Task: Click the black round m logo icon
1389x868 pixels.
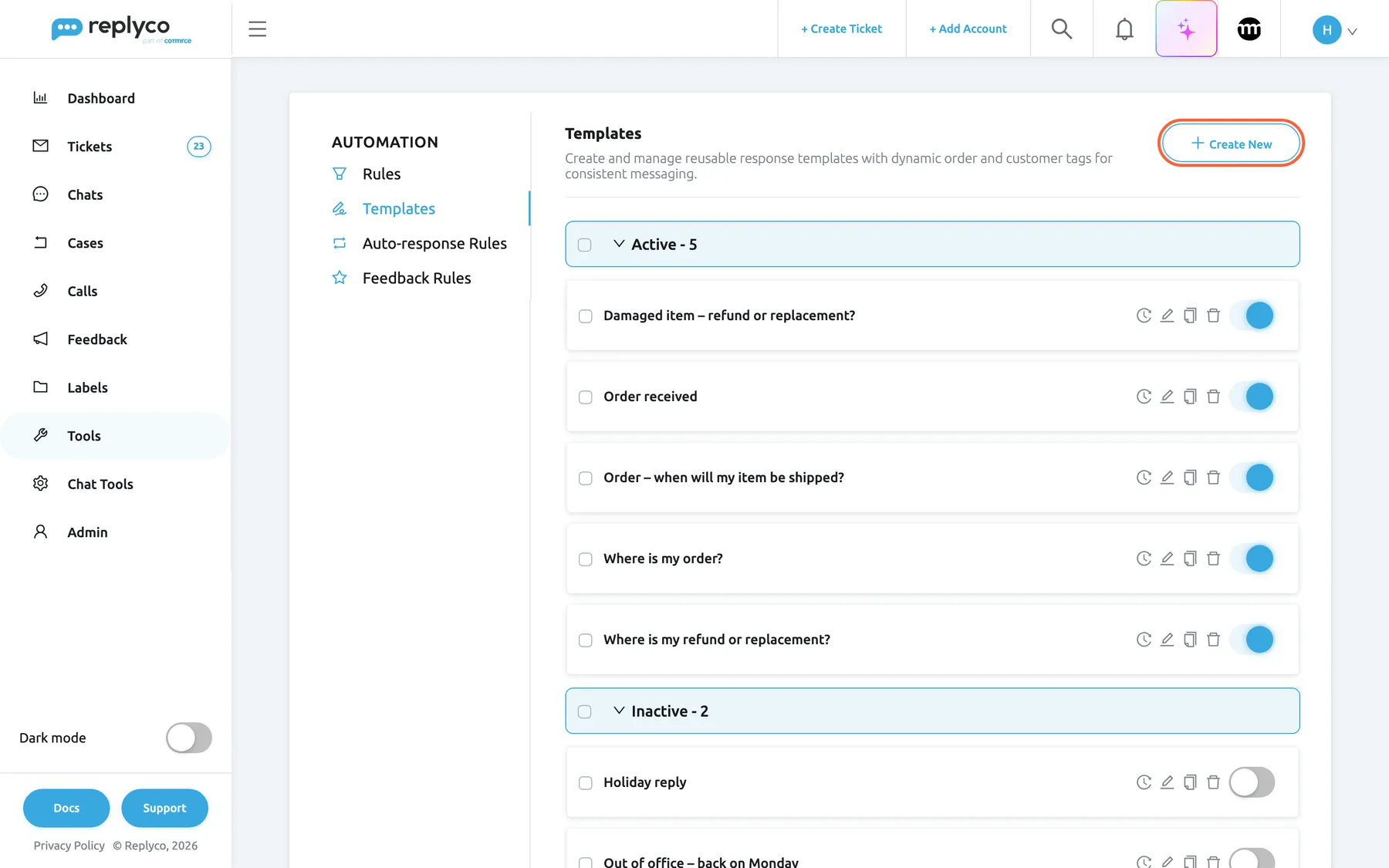Action: pyautogui.click(x=1249, y=29)
